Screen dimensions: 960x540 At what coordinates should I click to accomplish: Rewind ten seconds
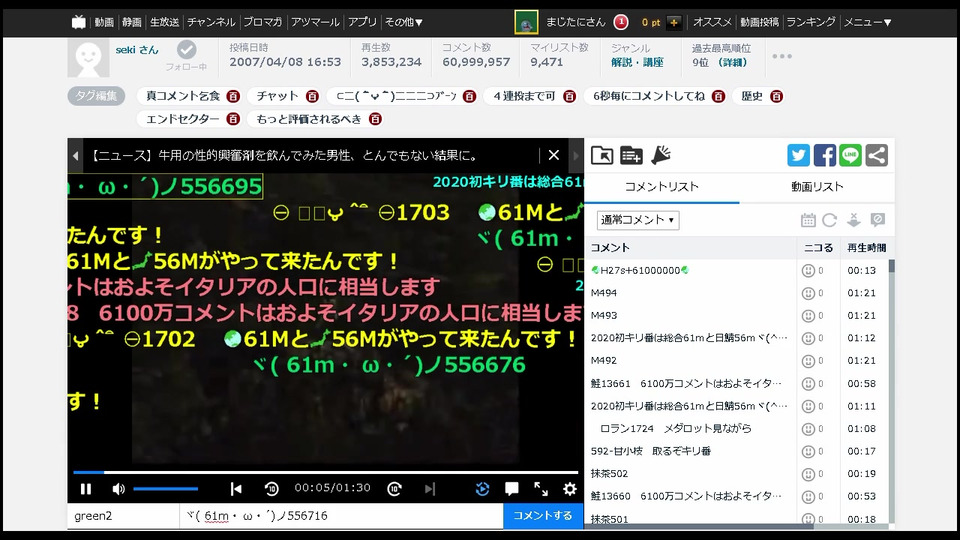[x=271, y=489]
